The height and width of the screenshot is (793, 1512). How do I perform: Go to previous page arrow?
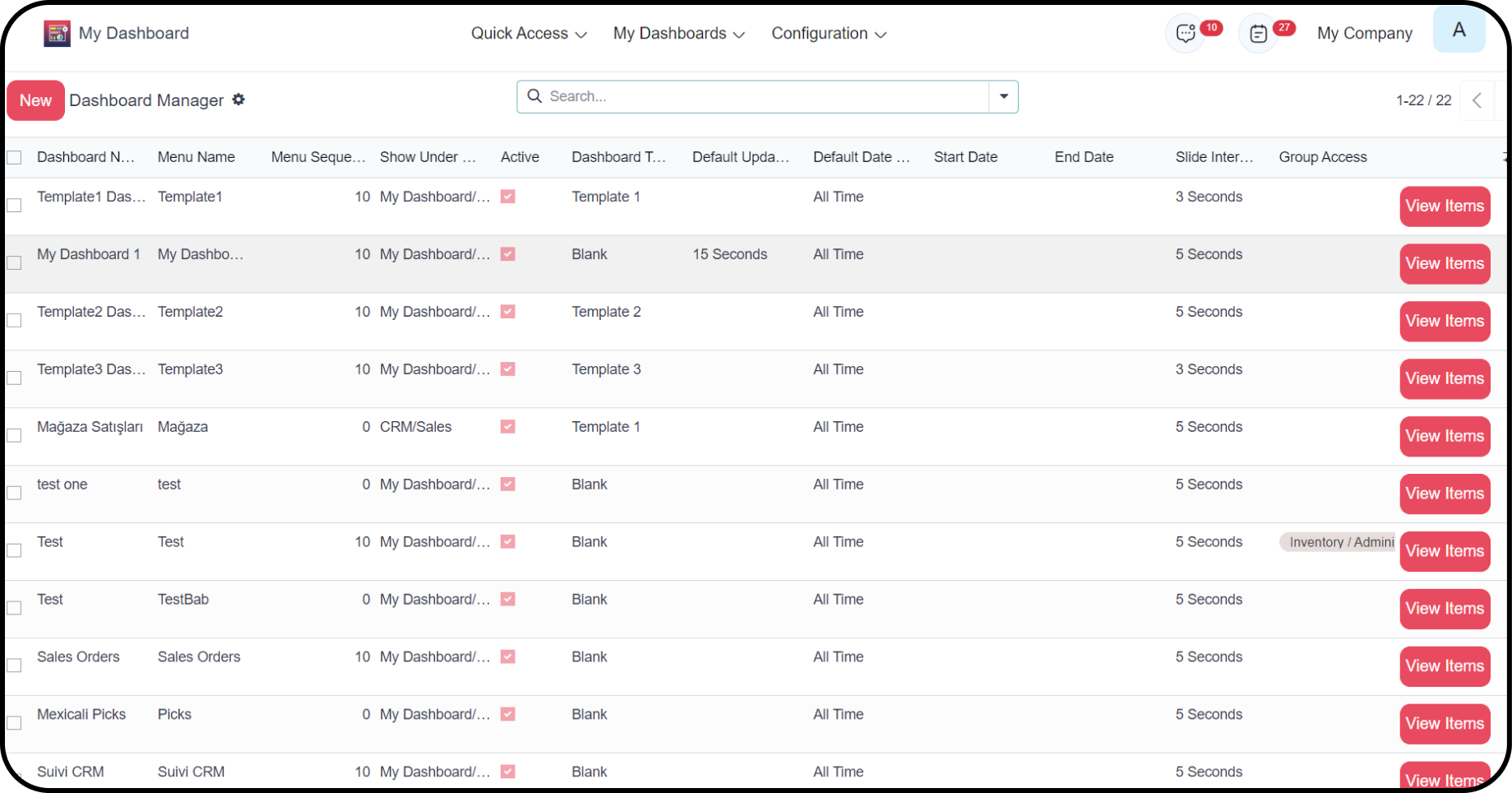[1477, 100]
